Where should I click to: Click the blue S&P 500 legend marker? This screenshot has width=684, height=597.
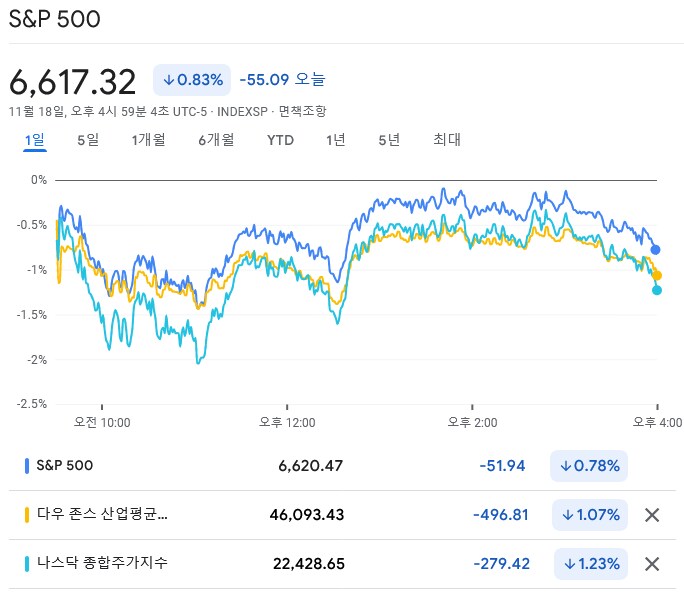coord(26,465)
